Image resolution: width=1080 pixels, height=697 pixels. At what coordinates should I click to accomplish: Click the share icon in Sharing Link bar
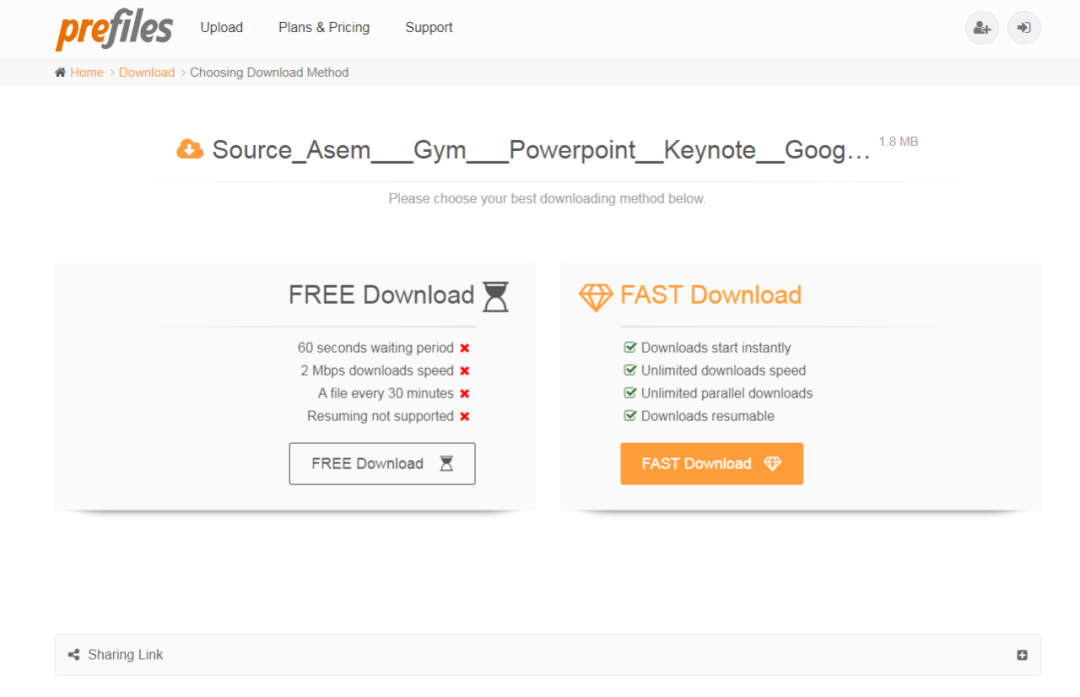point(74,654)
